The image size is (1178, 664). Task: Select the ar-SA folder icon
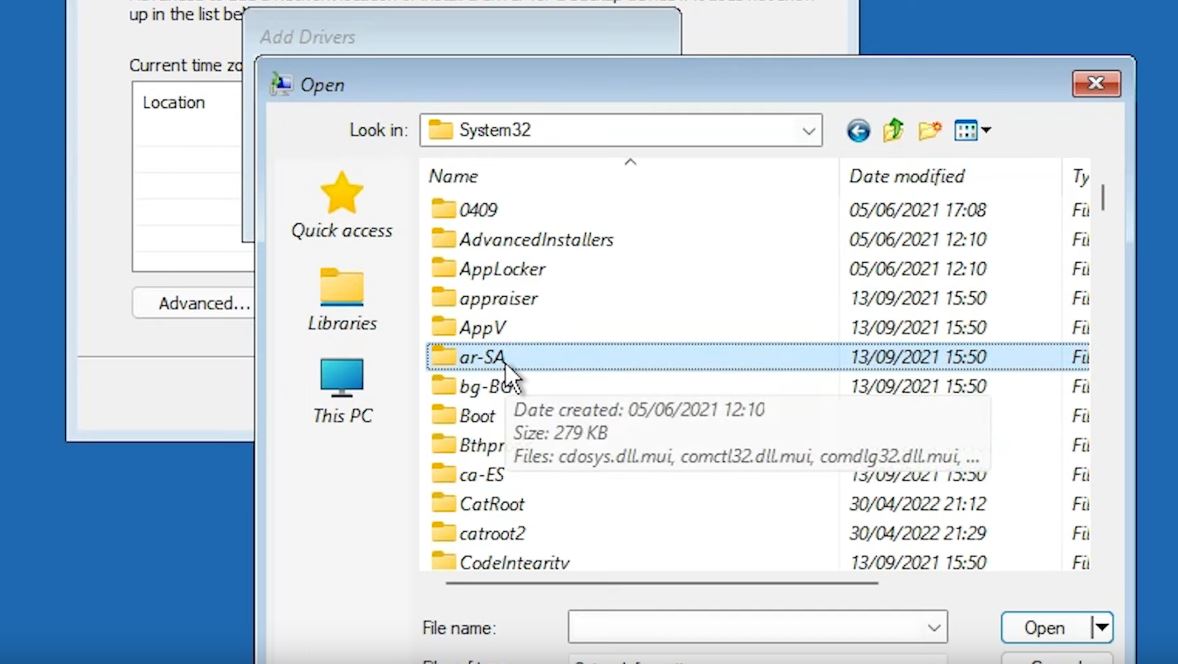443,356
